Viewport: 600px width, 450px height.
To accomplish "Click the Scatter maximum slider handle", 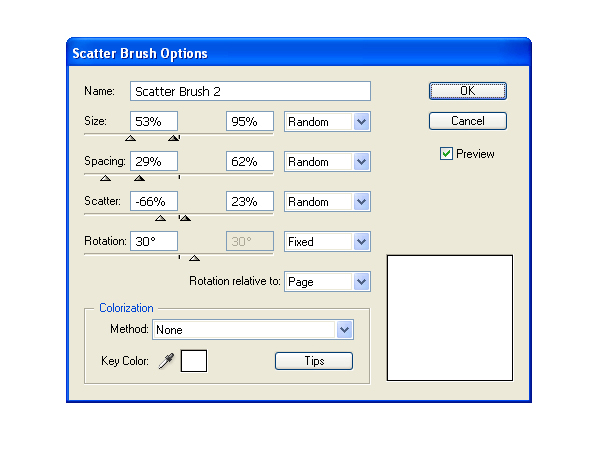I will coord(185,218).
